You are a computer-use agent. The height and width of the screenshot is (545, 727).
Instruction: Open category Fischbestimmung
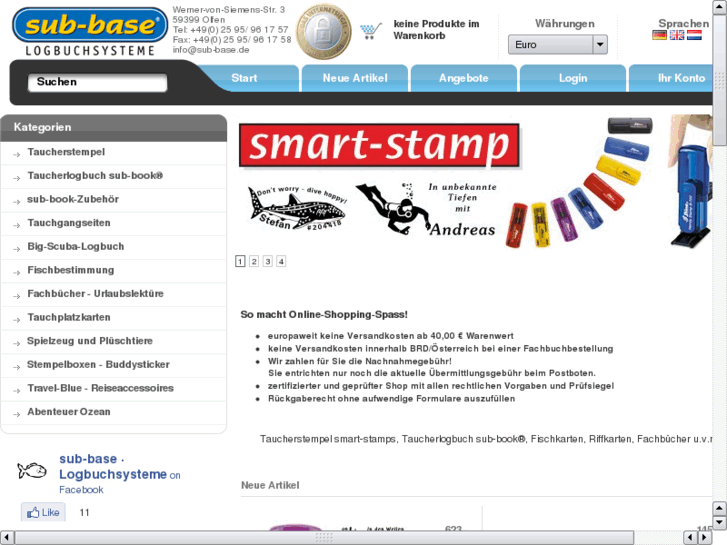coord(70,270)
